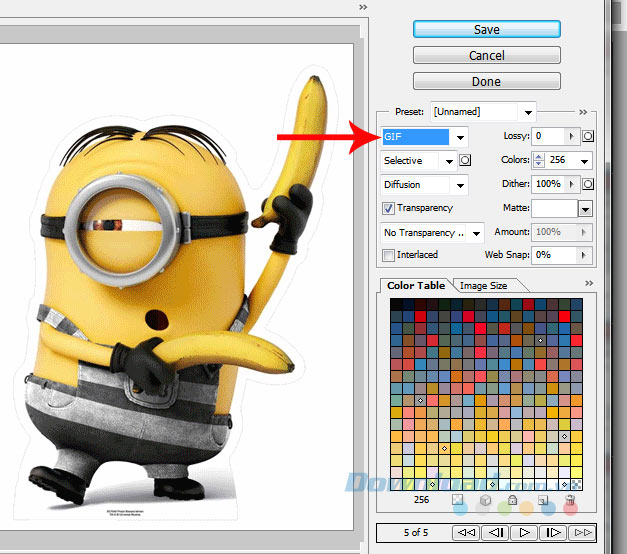Click the mask icon next to Lossy

[x=588, y=136]
